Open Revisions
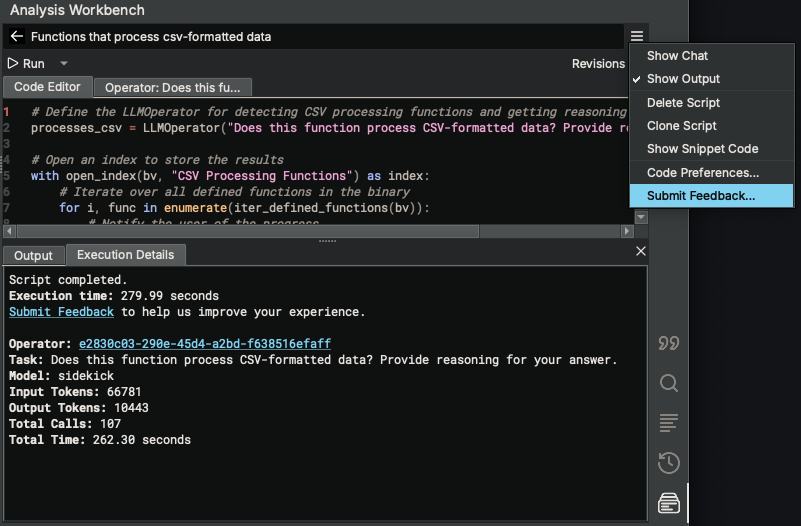The image size is (801, 526). pyautogui.click(x=598, y=64)
